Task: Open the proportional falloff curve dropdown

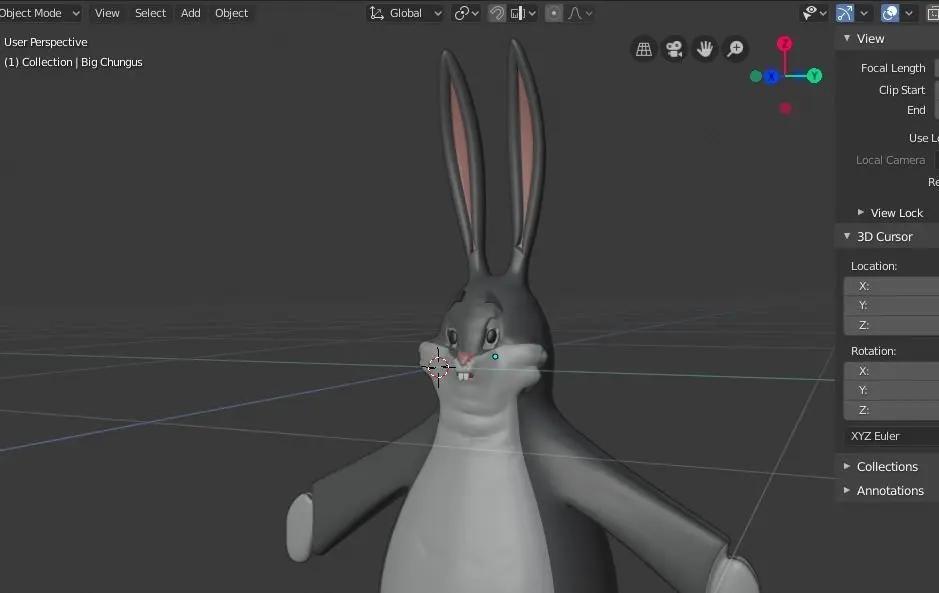Action: (x=580, y=13)
